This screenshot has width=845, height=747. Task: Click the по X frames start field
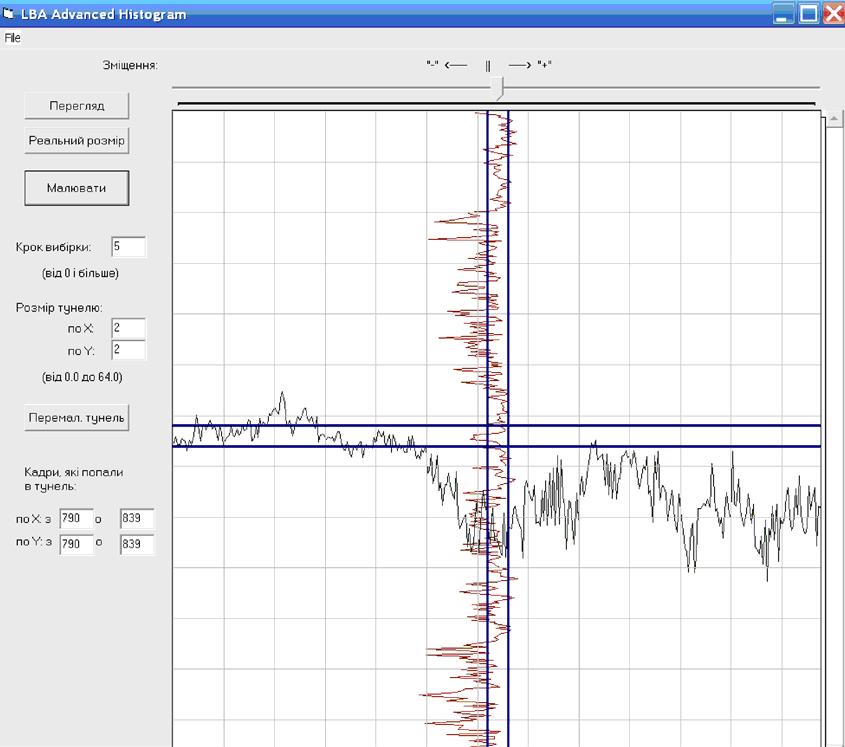coord(76,518)
